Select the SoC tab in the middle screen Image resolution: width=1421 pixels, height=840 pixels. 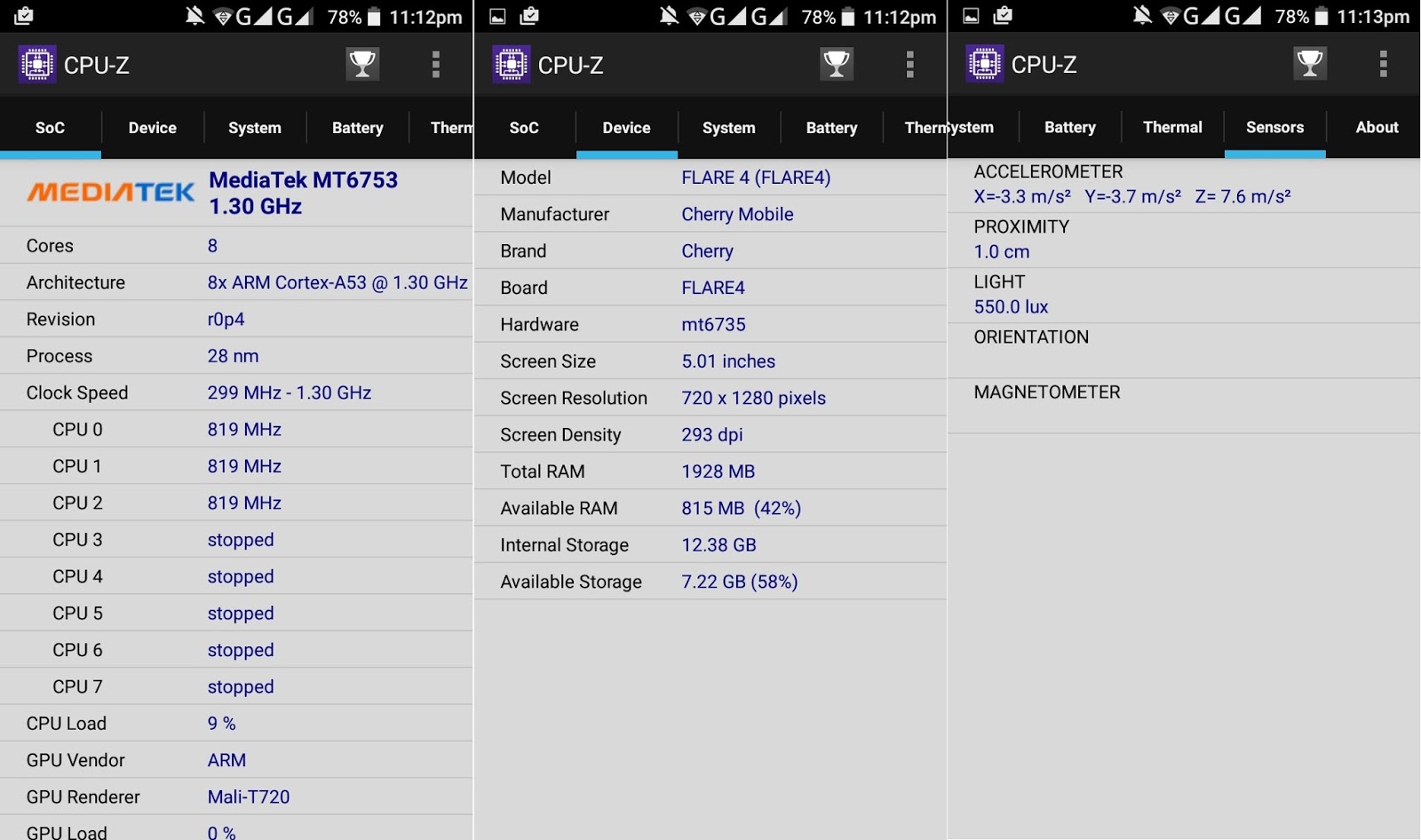pos(524,128)
